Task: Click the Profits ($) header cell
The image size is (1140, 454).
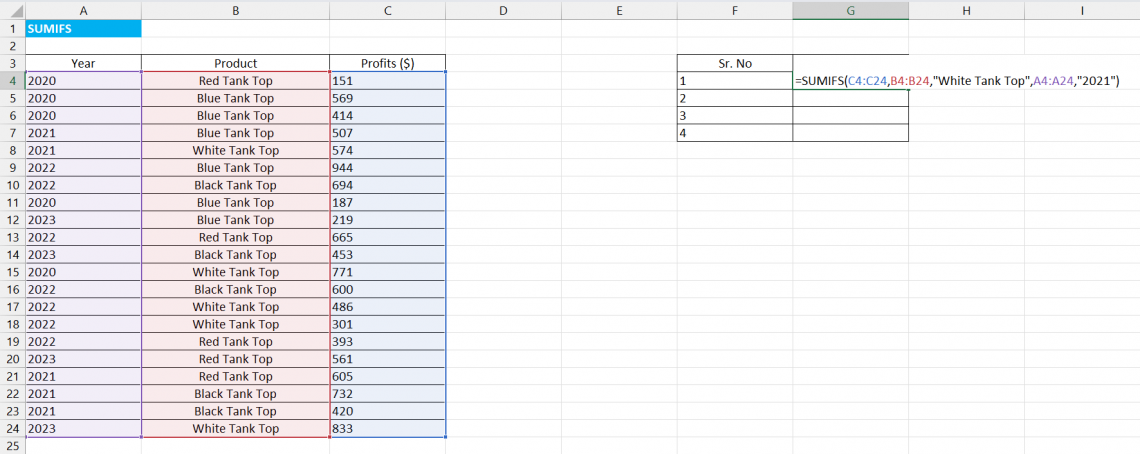Action: 387,63
